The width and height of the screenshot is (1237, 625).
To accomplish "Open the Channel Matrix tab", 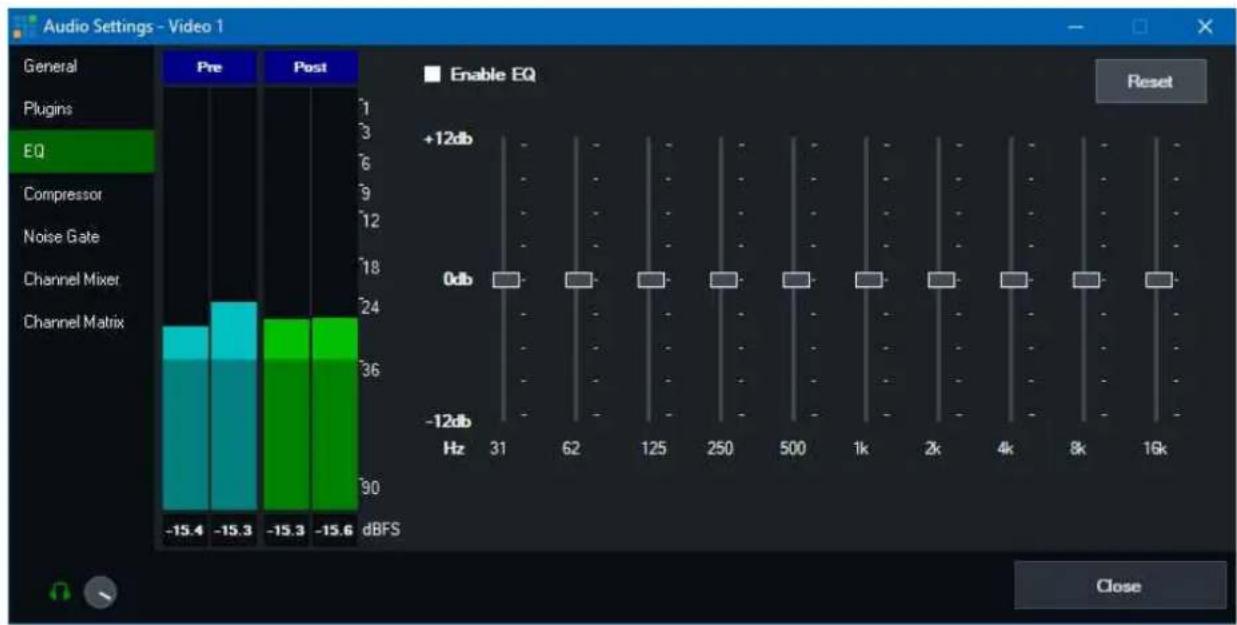I will (80, 323).
